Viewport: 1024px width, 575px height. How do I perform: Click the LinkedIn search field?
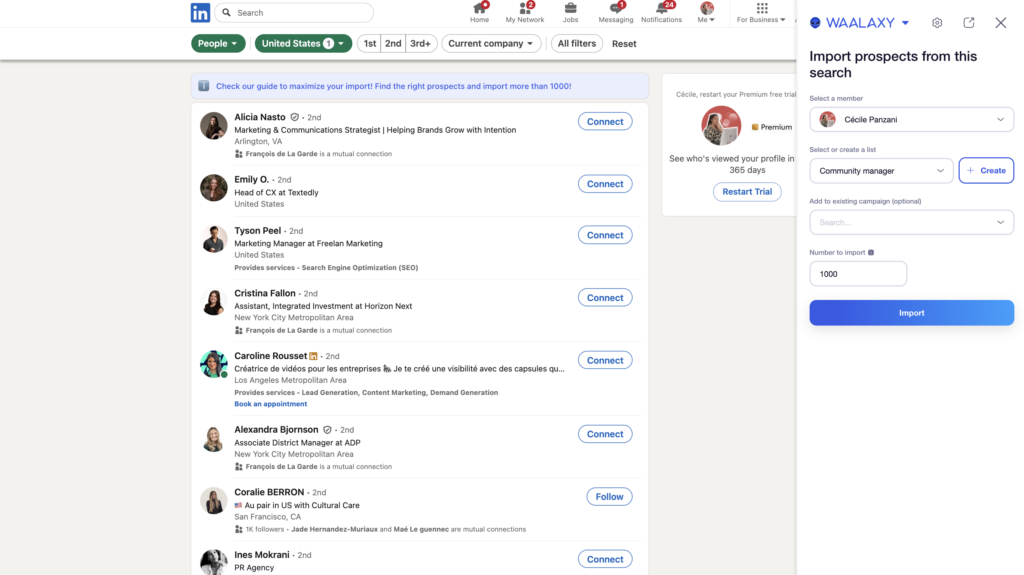point(295,12)
